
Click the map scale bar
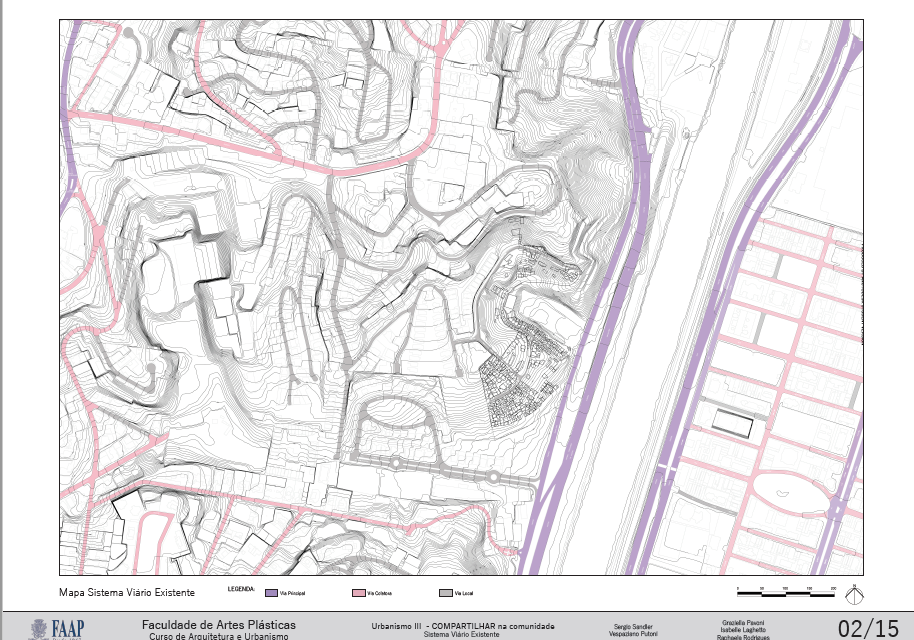click(x=786, y=594)
